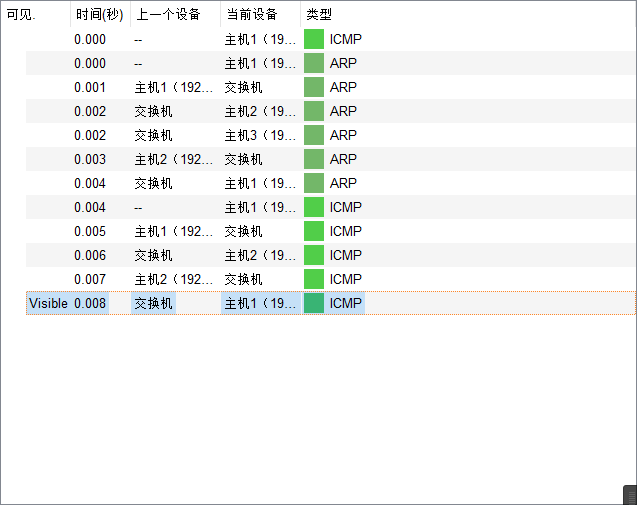637x505 pixels.
Task: Click the ICMP type label at 0.005
Action: (345, 231)
